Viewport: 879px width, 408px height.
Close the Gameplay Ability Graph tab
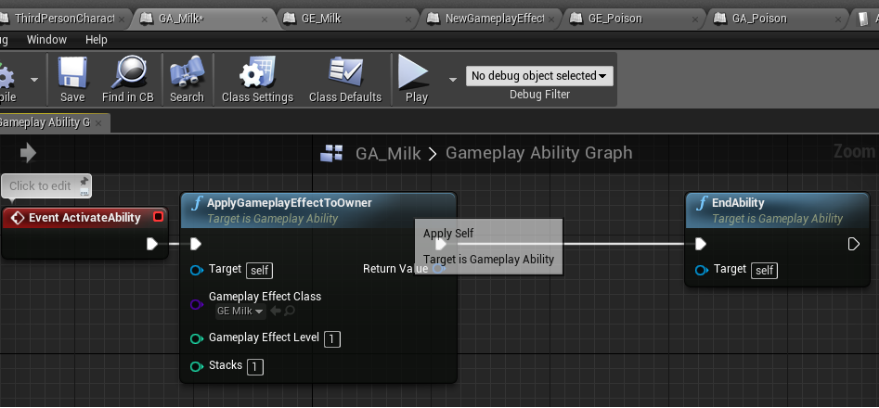(99, 123)
